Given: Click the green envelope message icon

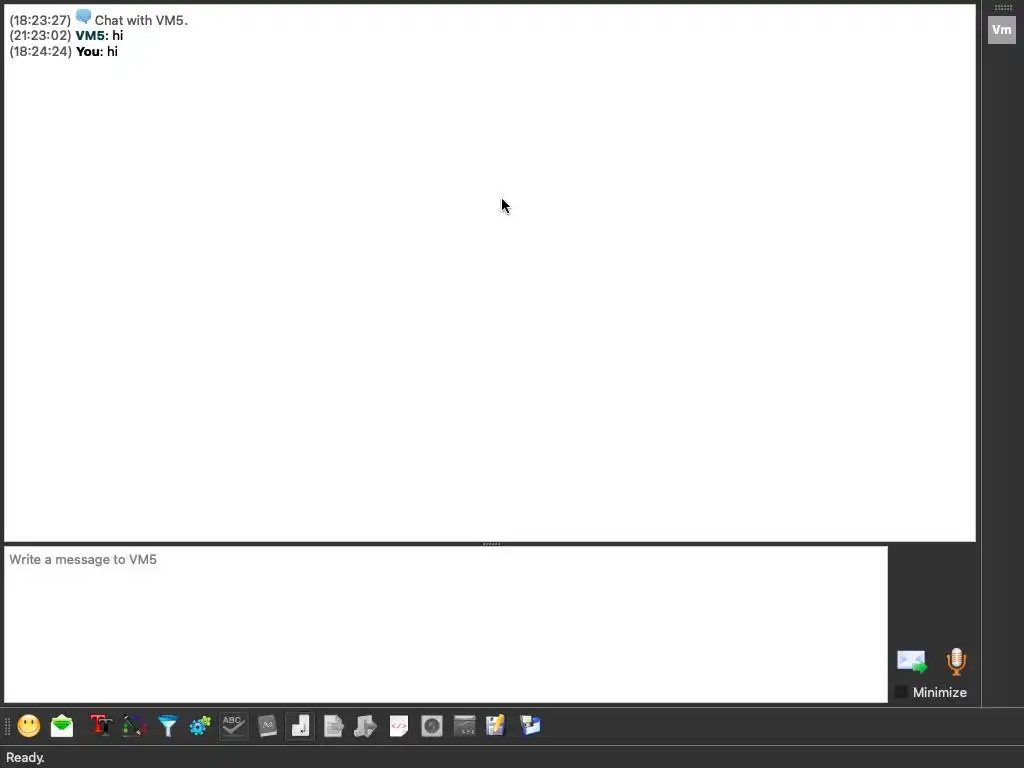Looking at the screenshot, I should pos(62,726).
